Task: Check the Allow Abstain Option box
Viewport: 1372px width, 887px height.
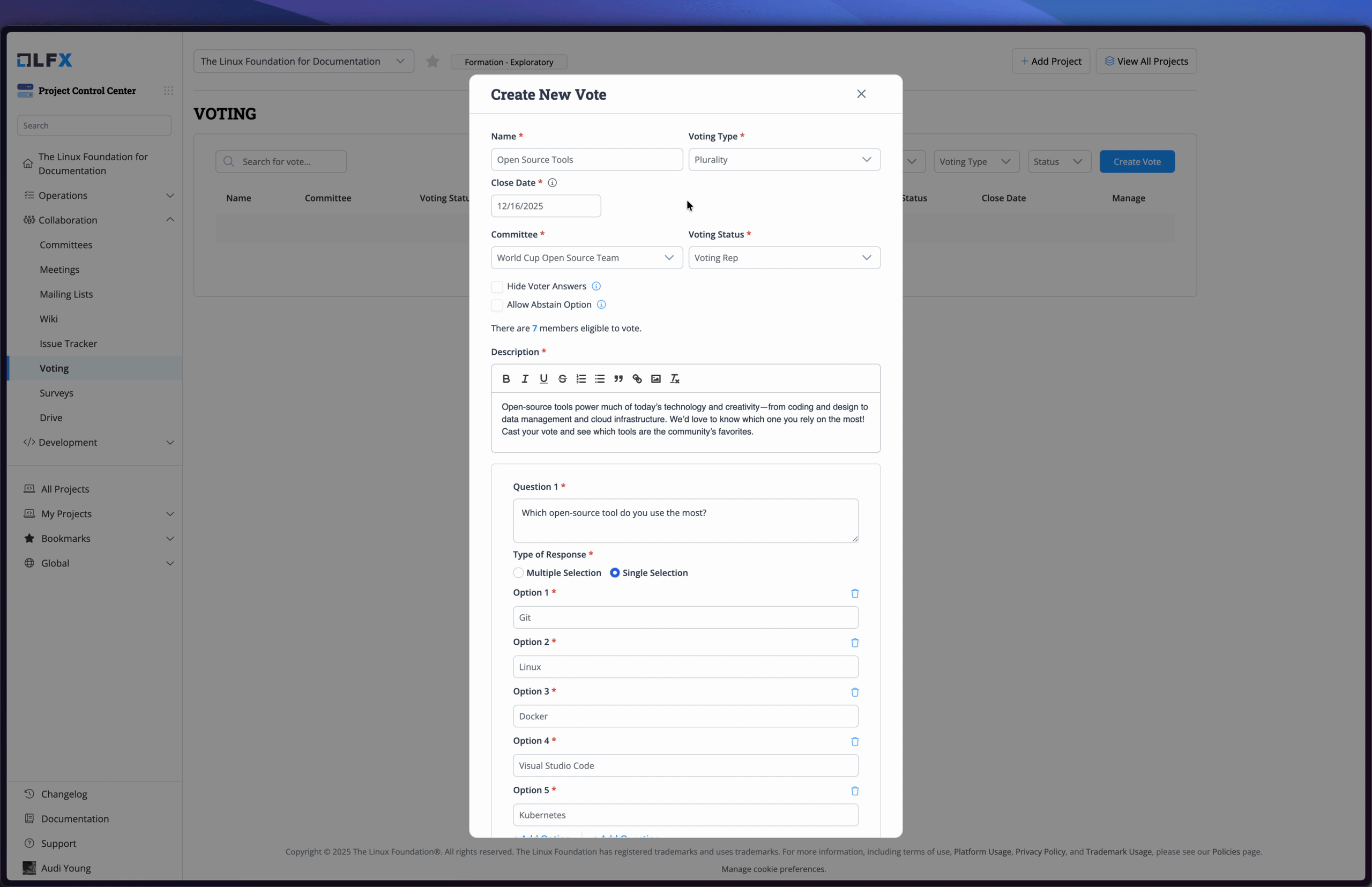Action: click(497, 305)
